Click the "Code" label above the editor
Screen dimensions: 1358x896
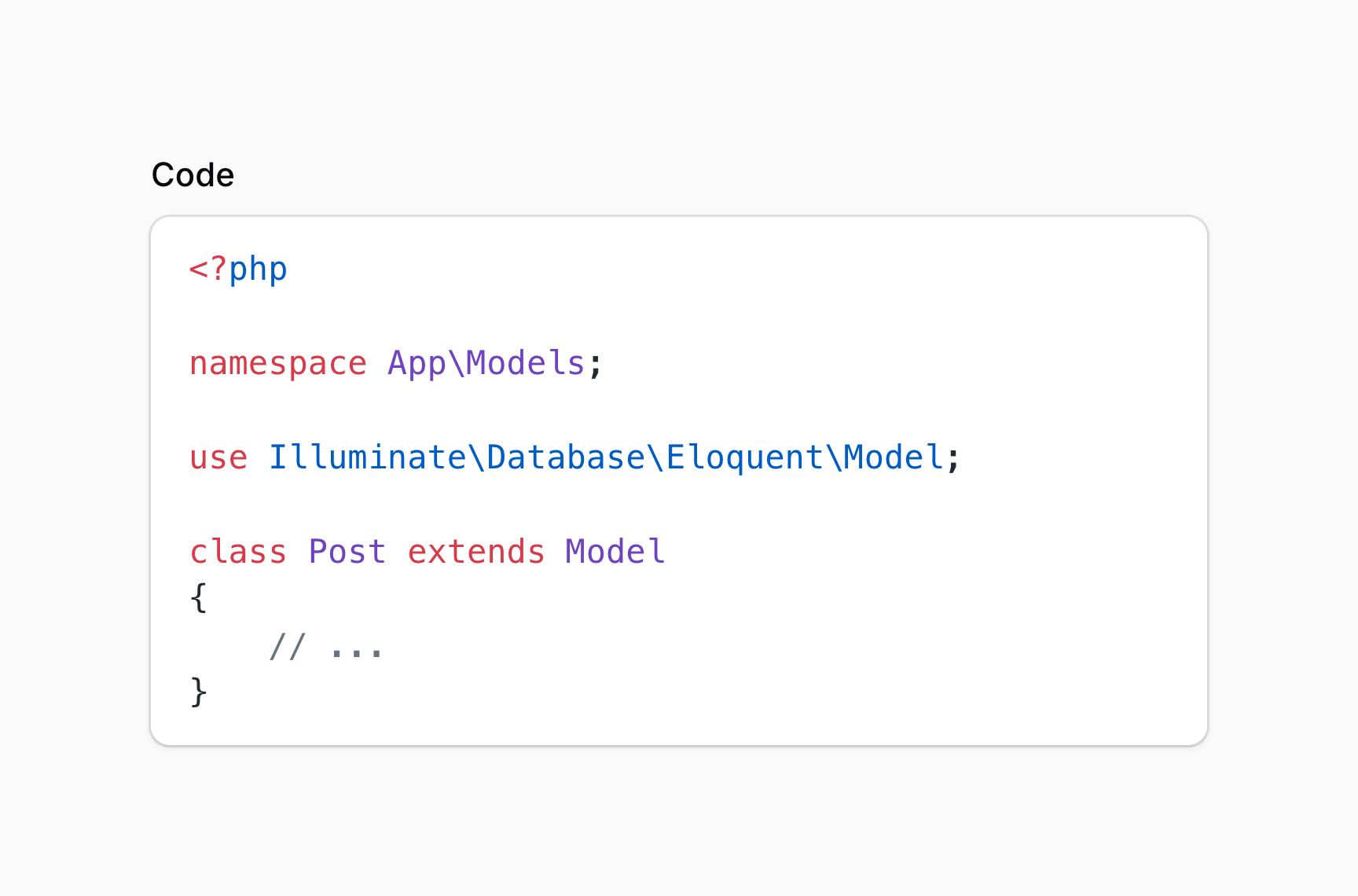pos(193,174)
